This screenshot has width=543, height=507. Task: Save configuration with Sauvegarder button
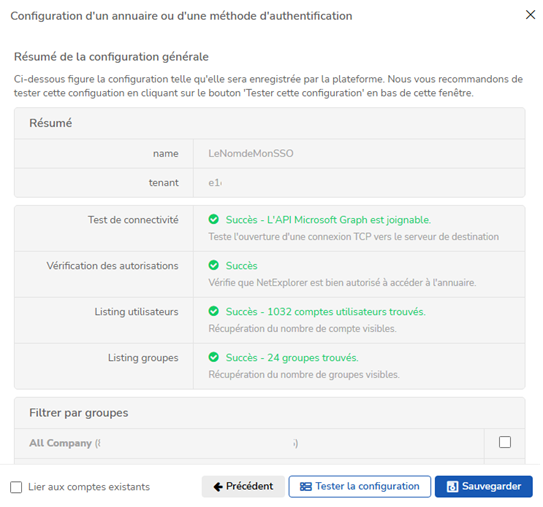(x=484, y=487)
